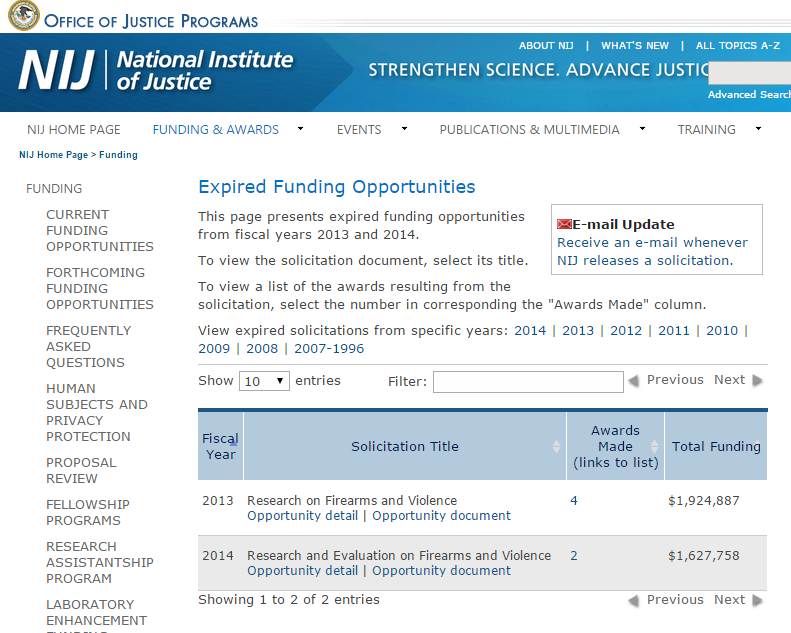Click the bottom Next arrow icon
Viewport: 791px width, 633px height.
pyautogui.click(x=757, y=601)
